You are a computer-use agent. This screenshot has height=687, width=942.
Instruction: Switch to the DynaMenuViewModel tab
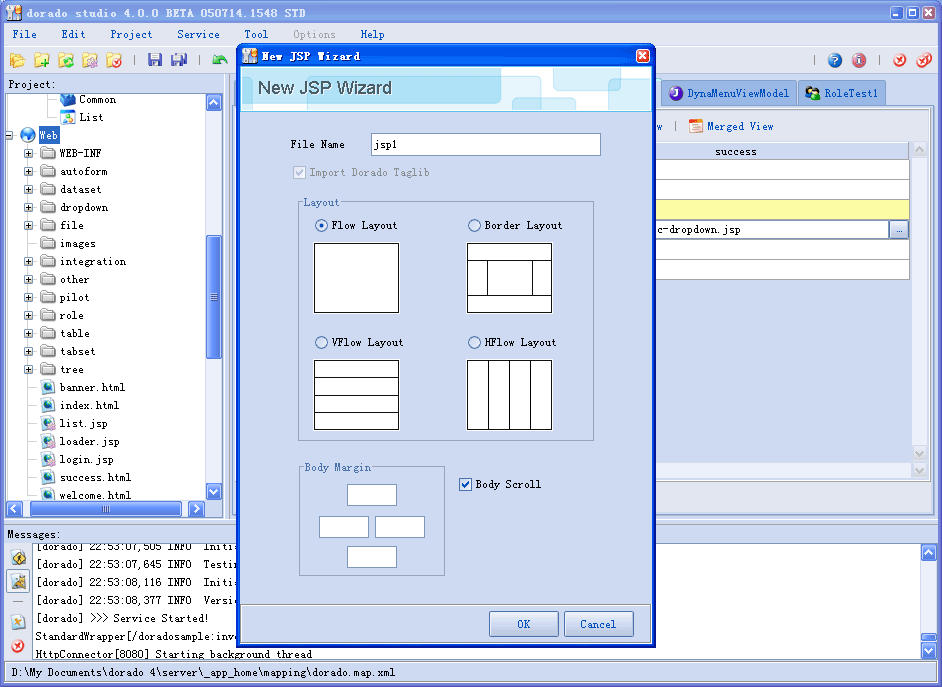click(x=729, y=93)
